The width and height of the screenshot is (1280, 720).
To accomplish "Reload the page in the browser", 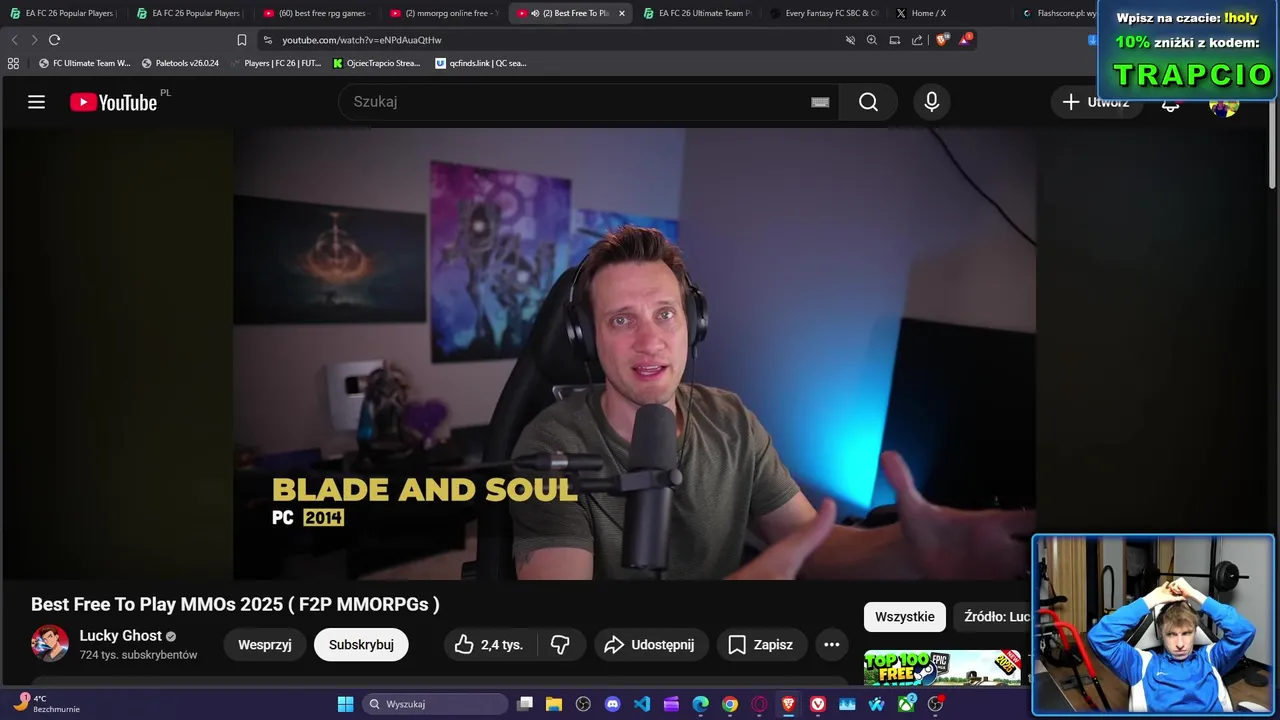I will point(54,40).
